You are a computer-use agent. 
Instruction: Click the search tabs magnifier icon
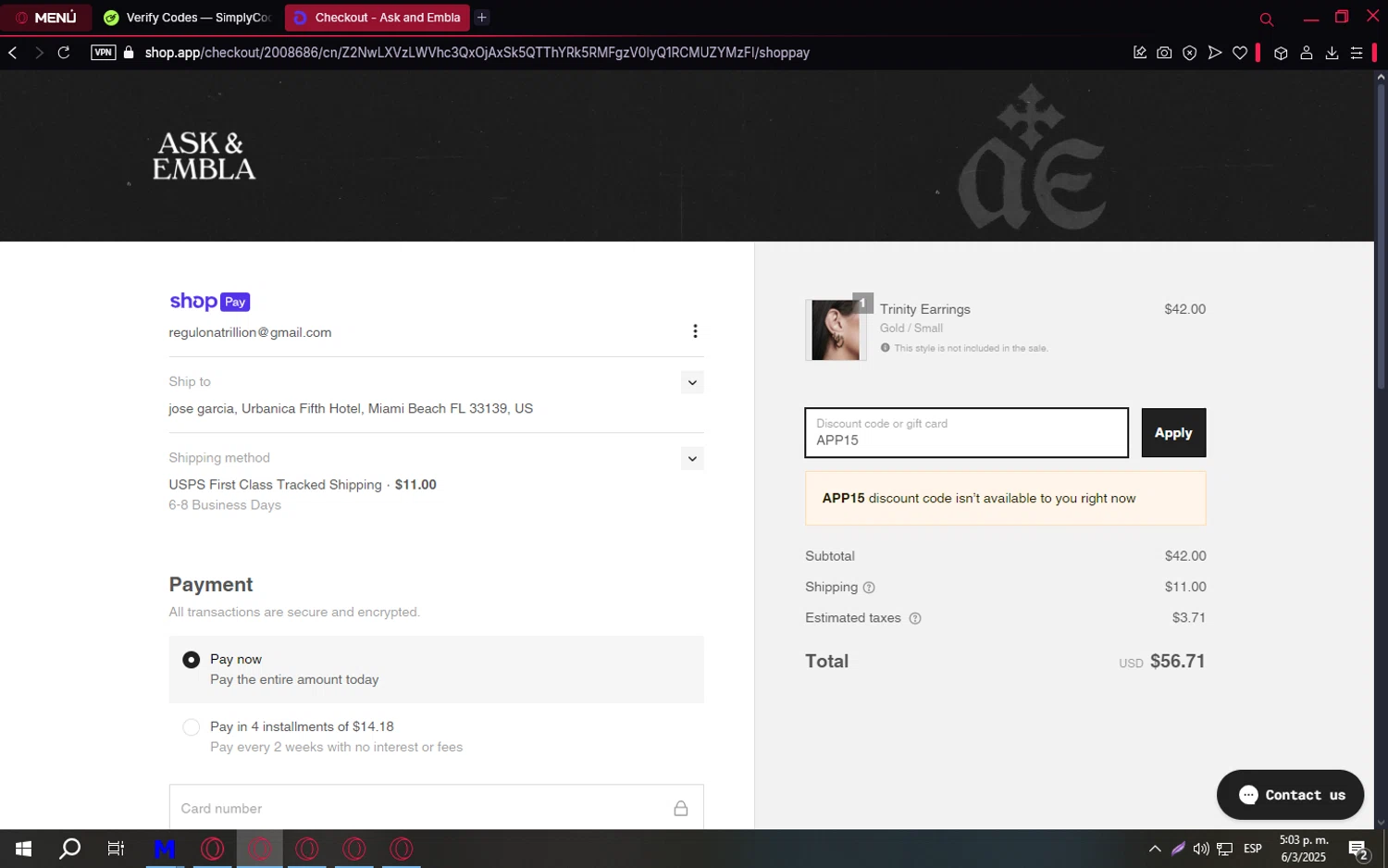[x=1266, y=19]
